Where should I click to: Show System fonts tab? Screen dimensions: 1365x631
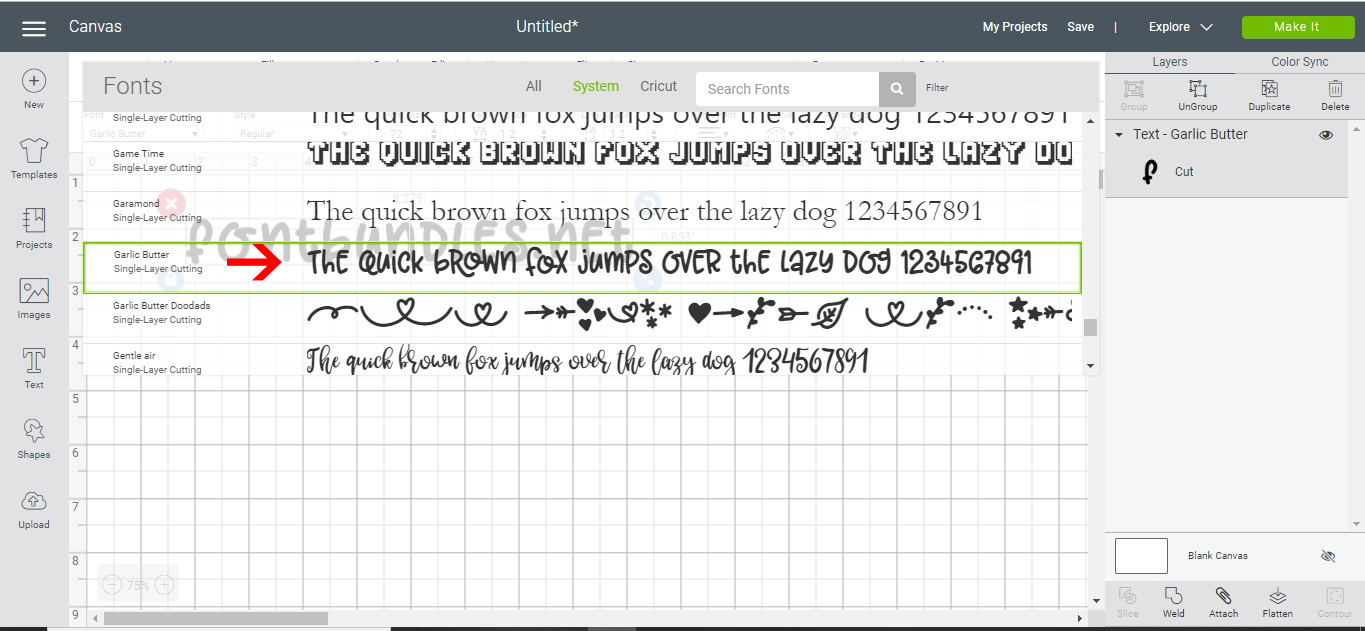click(596, 87)
